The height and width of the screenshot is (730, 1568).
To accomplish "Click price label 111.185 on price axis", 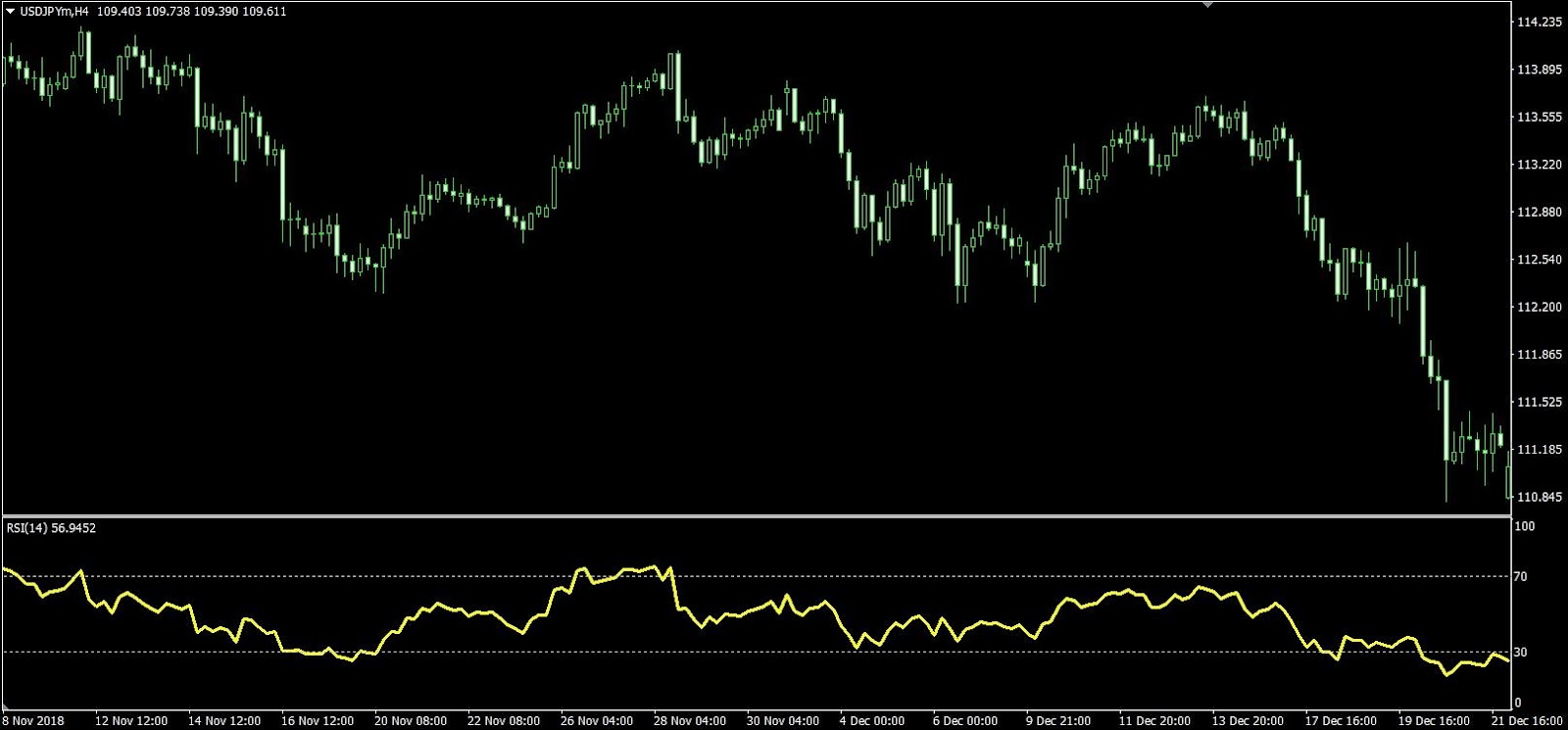I will coord(1540,450).
